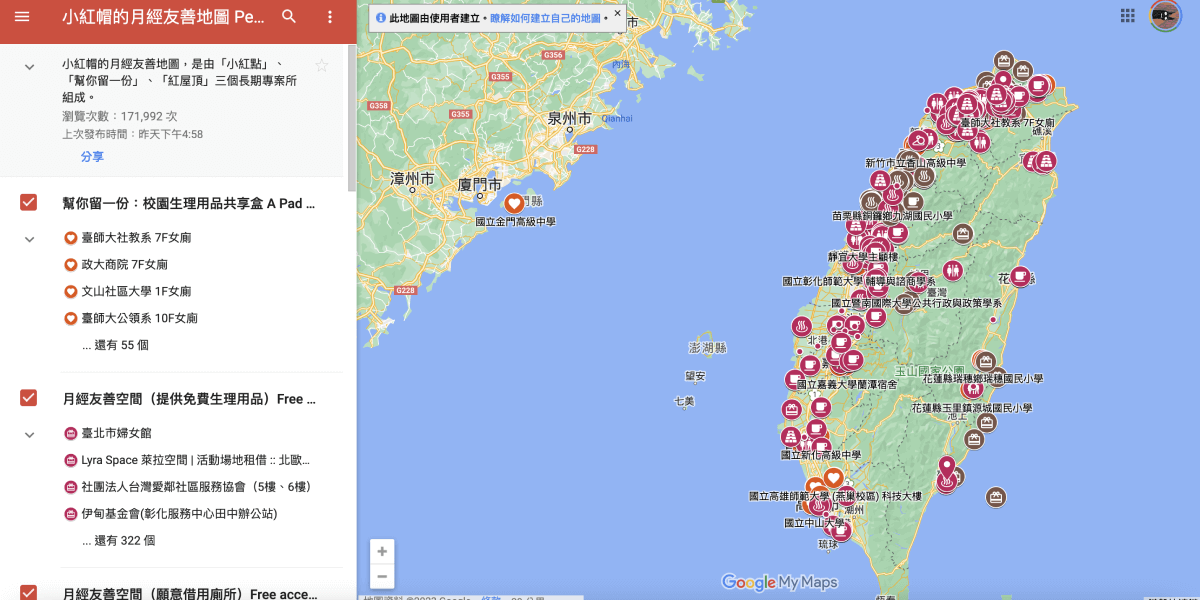Collapse the map description chevron
This screenshot has height=600, width=1200.
[x=29, y=65]
